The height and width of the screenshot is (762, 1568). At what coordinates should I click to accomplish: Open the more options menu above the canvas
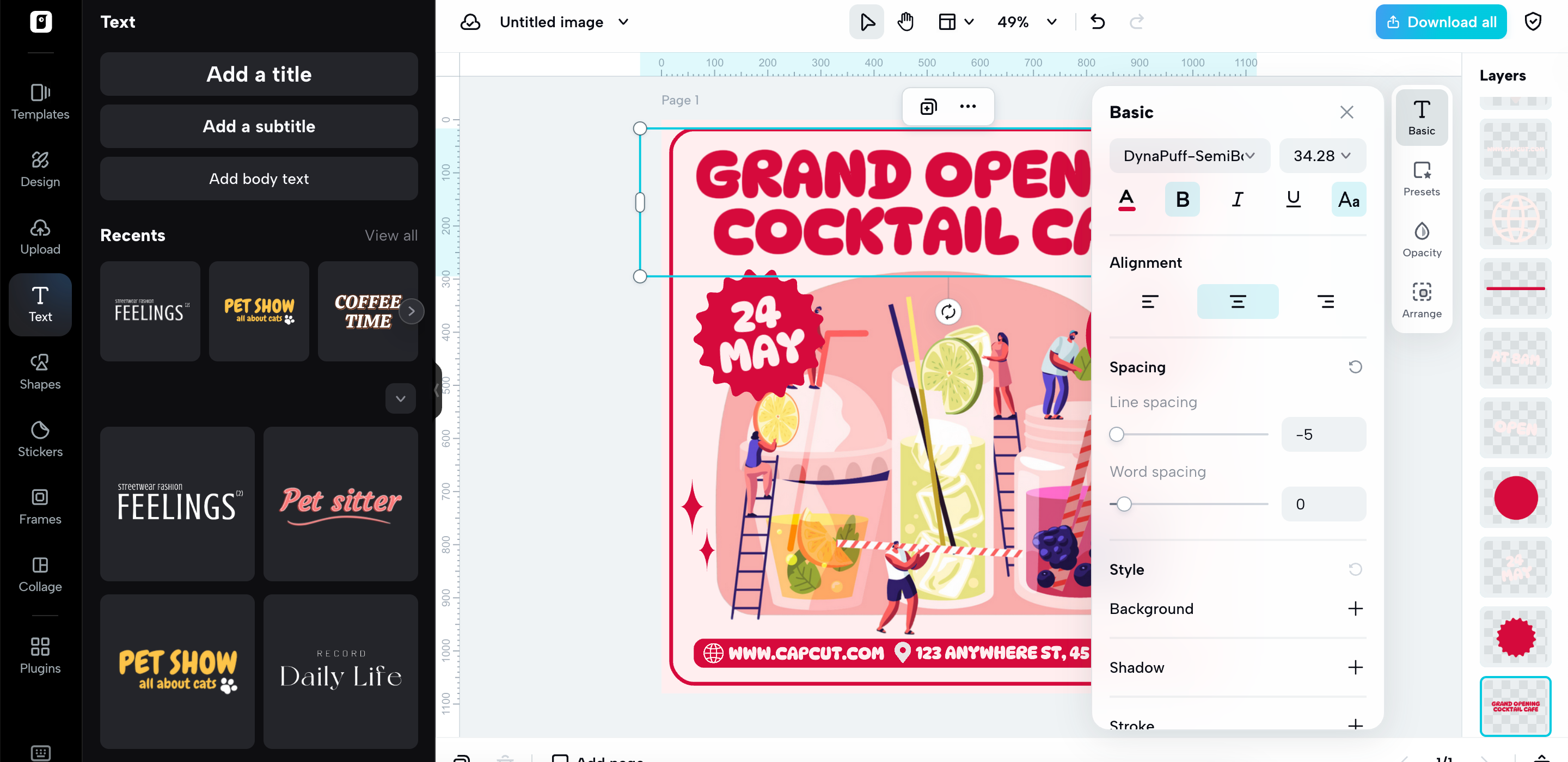[x=967, y=106]
